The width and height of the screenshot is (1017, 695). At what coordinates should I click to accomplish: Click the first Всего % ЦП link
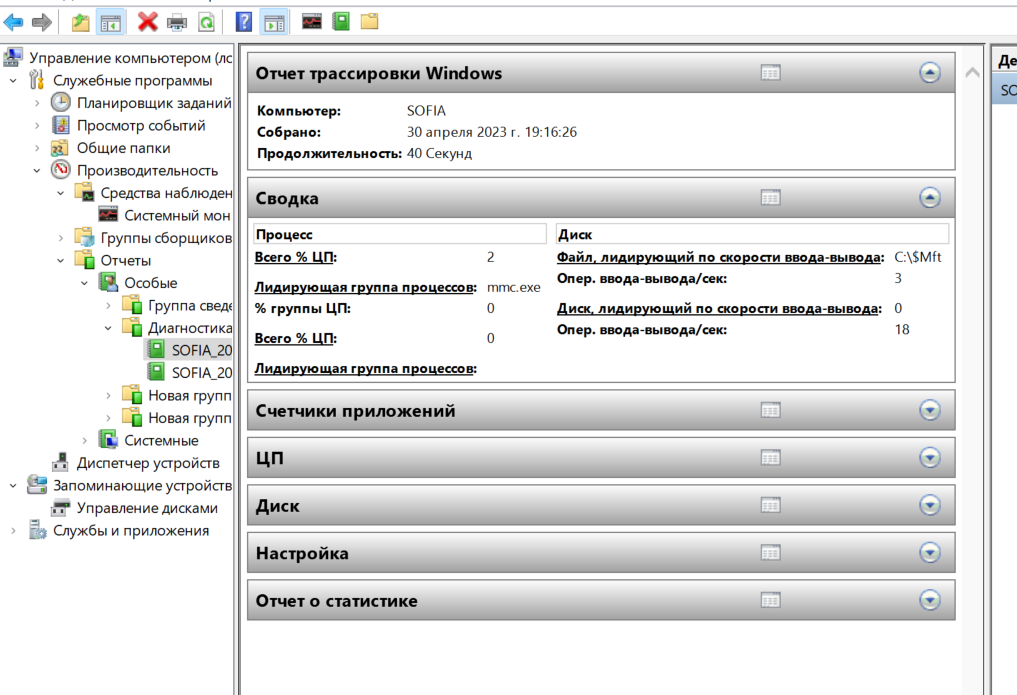click(x=296, y=257)
